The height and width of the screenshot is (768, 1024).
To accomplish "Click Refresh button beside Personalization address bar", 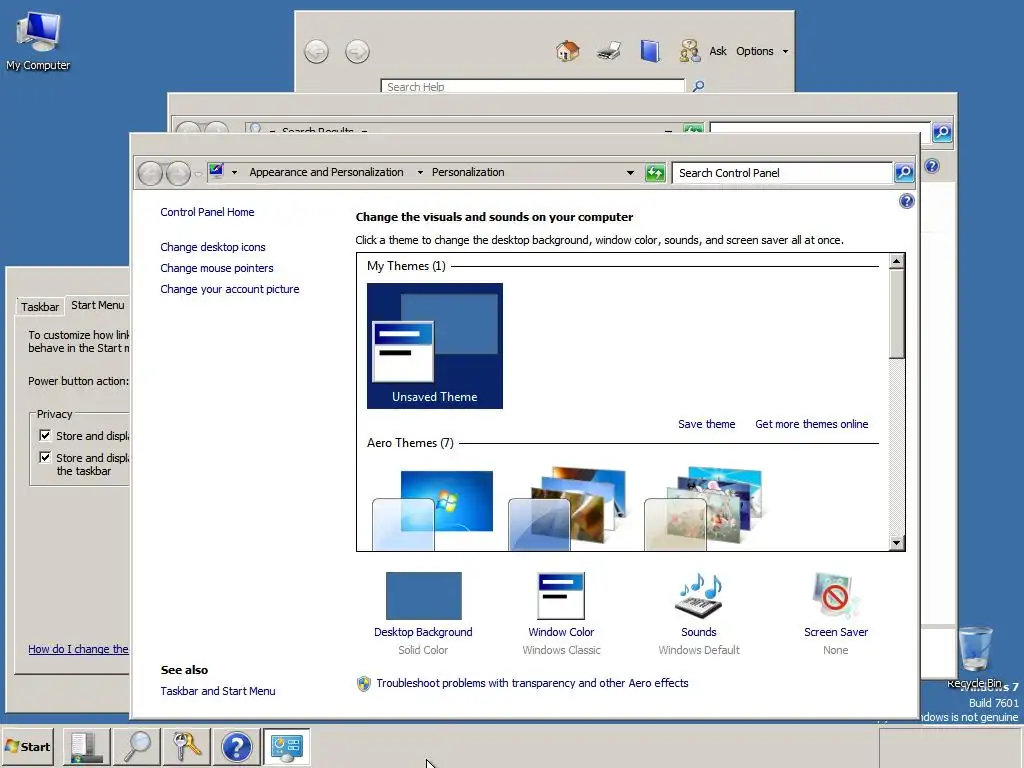I will click(655, 173).
